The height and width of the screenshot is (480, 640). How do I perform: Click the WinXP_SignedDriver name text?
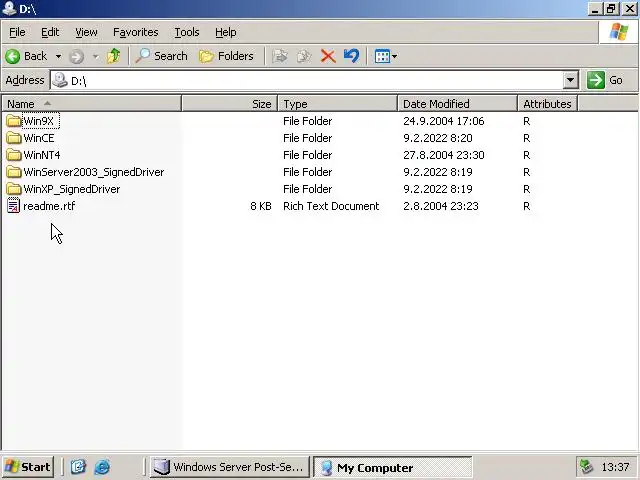tap(71, 189)
